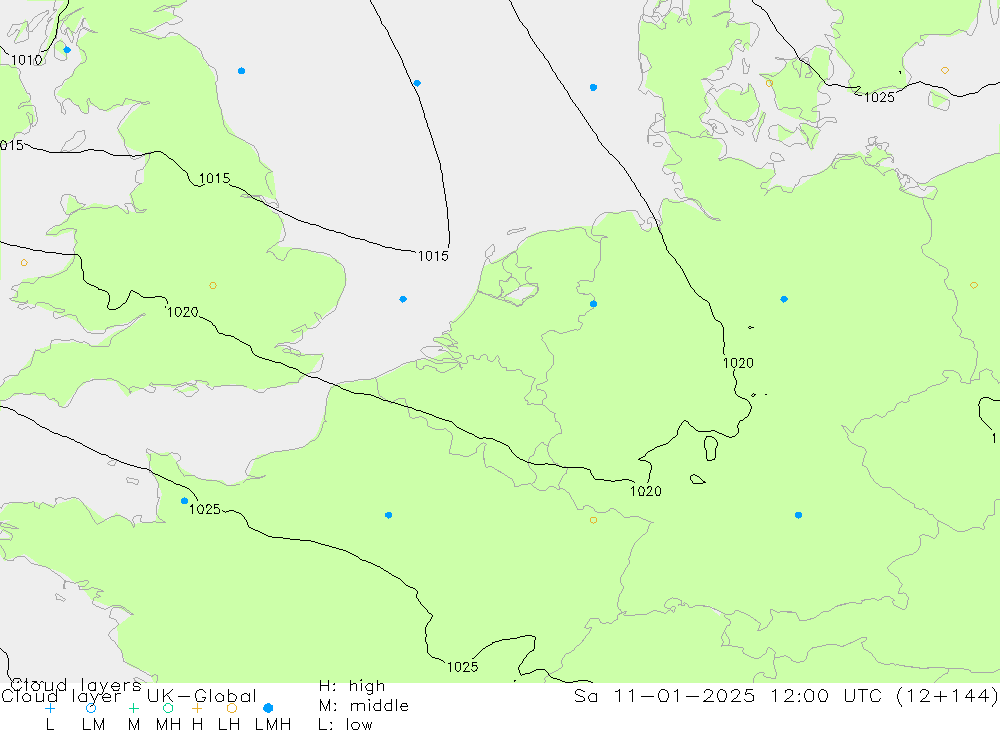Click the 'M: middle' legend text
Image resolution: width=1000 pixels, height=733 pixels.
364,706
